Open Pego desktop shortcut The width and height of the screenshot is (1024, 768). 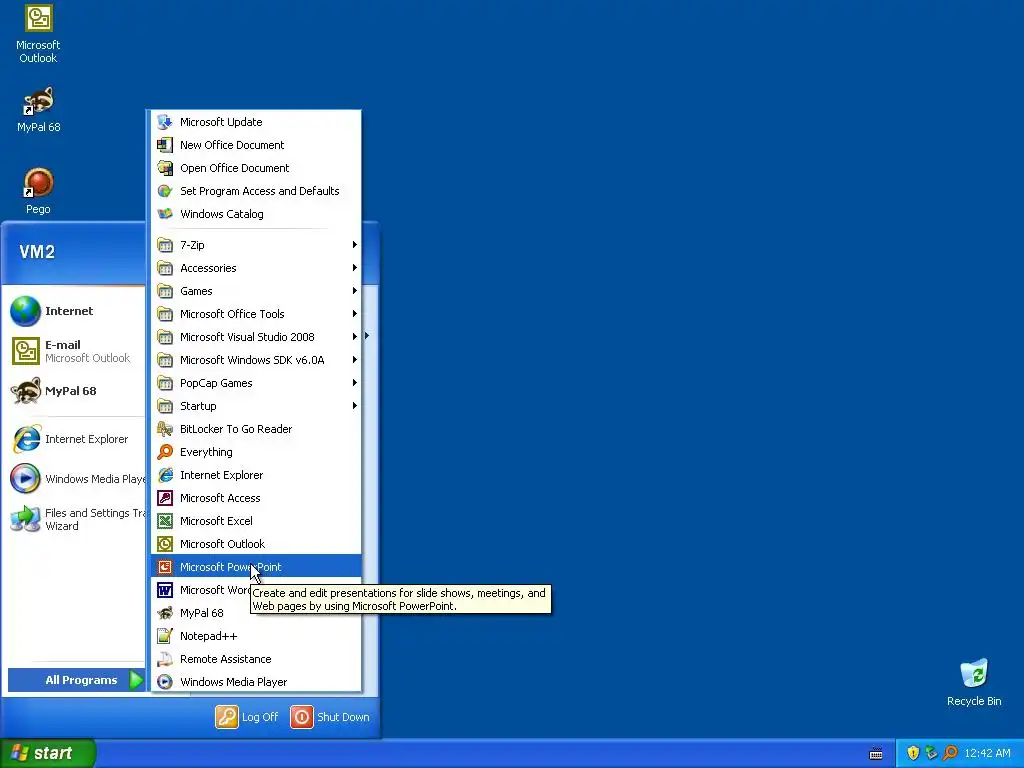(38, 191)
